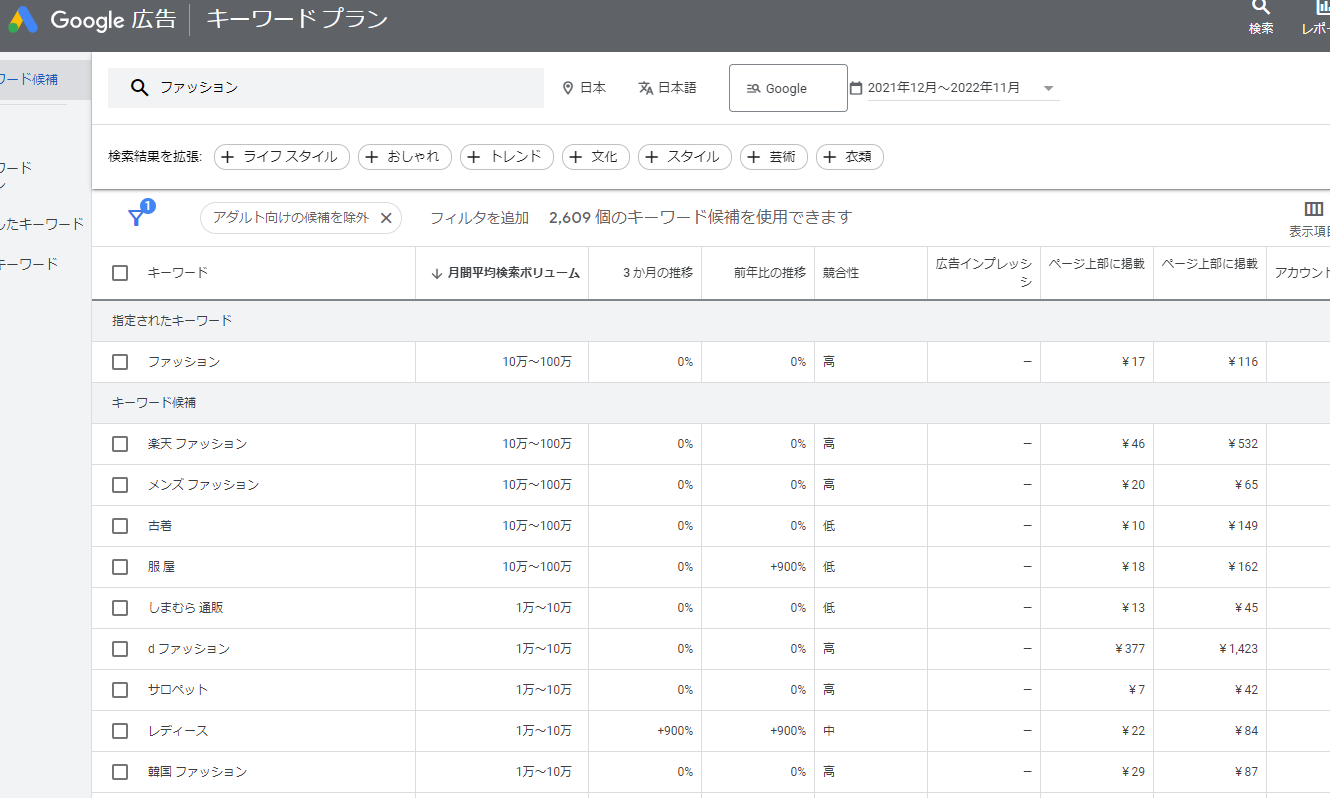1330x798 pixels.
Task: Check the メンズ ファッション row
Action: pos(120,485)
